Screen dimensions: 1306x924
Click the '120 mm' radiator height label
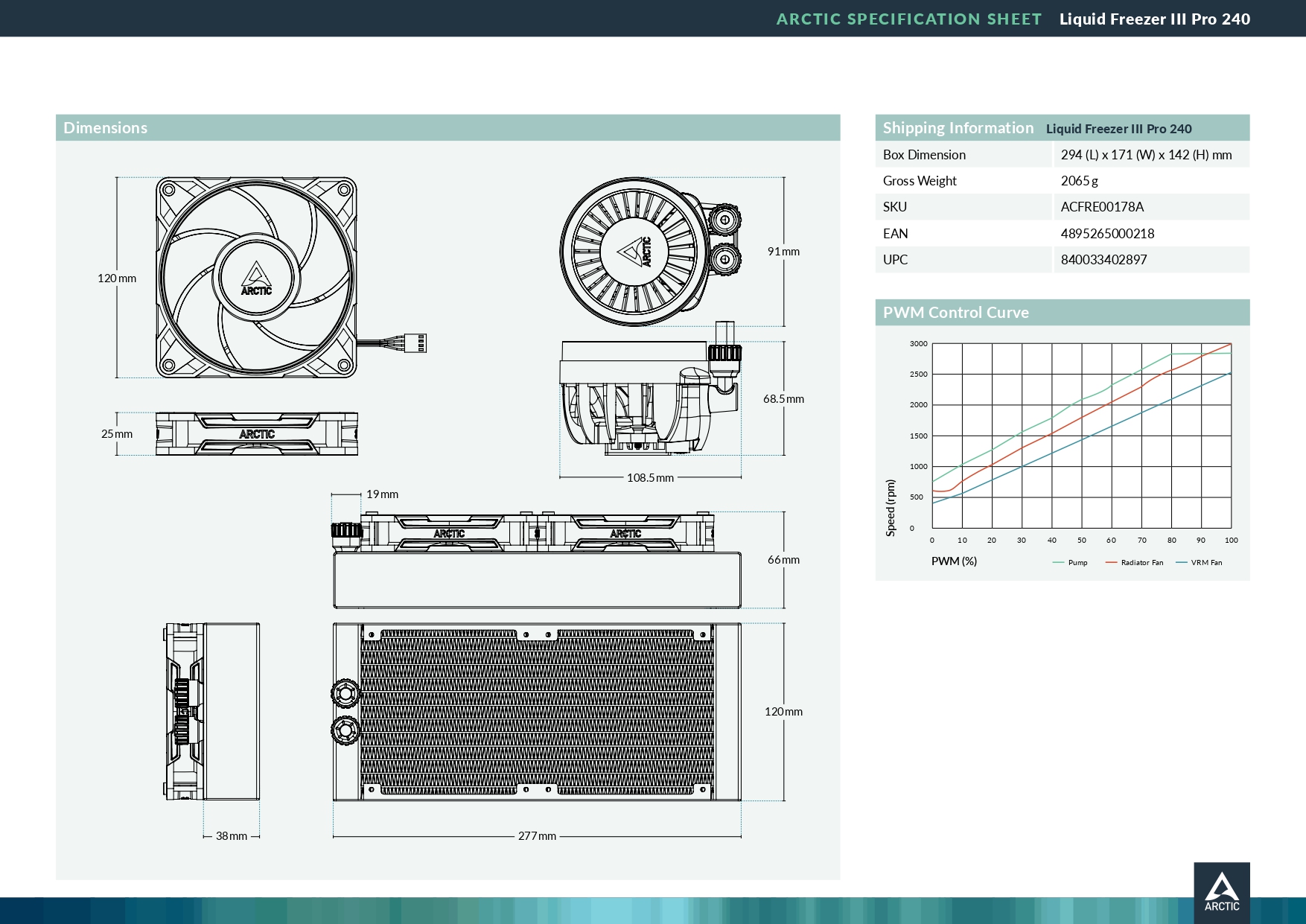[783, 712]
